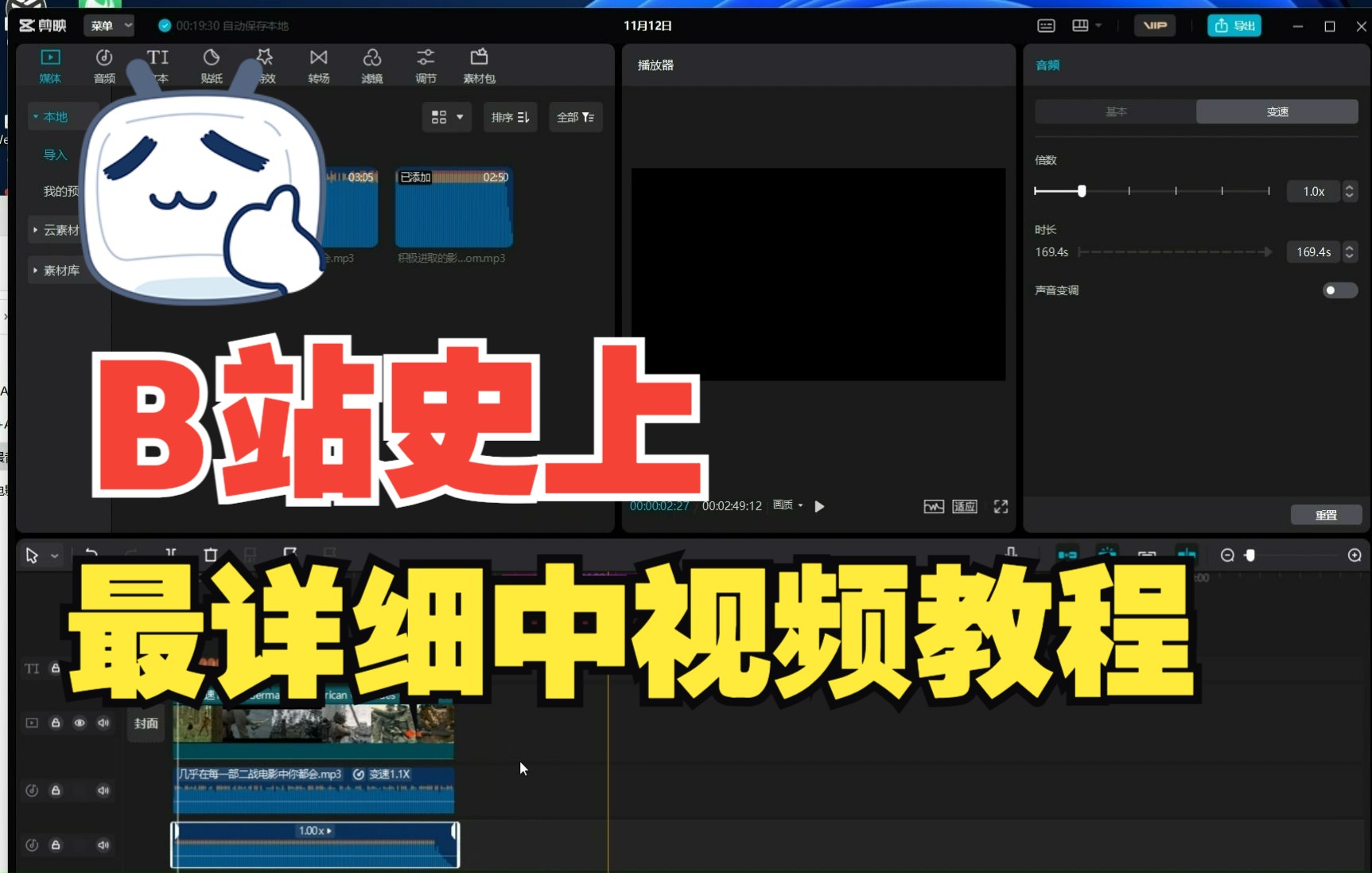The height and width of the screenshot is (873, 1372).
Task: Click the 169.4s duration input field
Action: click(x=1313, y=251)
